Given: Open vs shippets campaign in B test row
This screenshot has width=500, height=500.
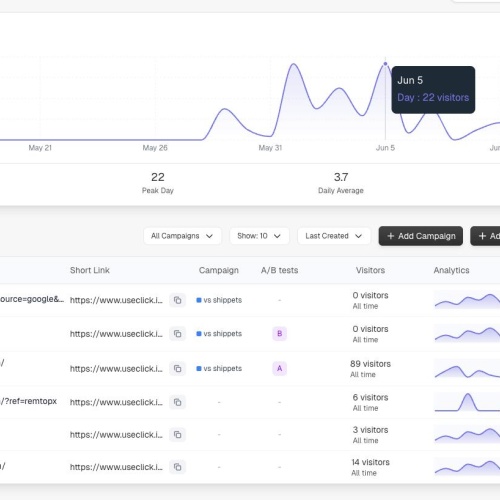Looking at the screenshot, I should tap(219, 334).
